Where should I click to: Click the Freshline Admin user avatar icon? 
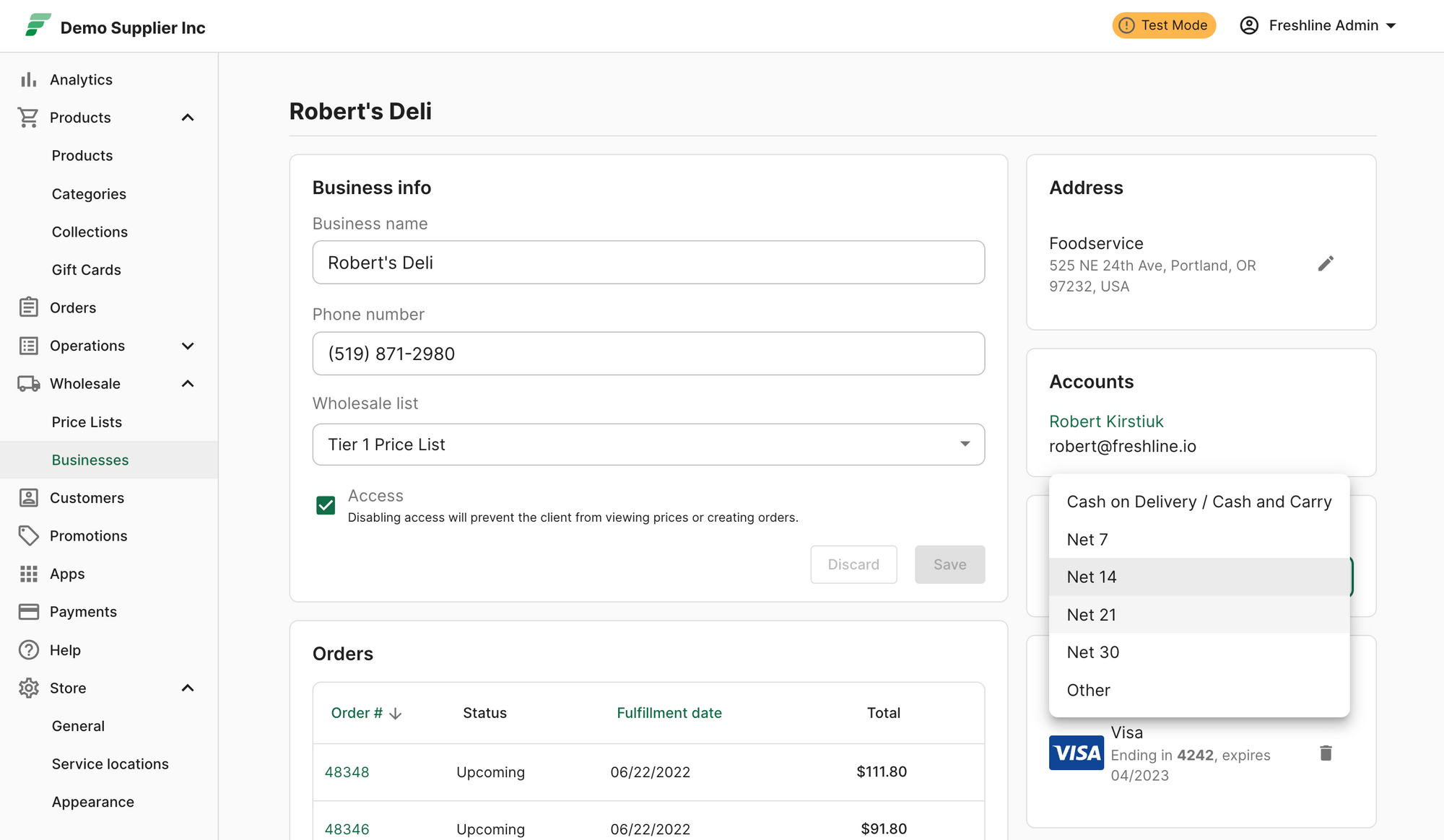[1249, 25]
